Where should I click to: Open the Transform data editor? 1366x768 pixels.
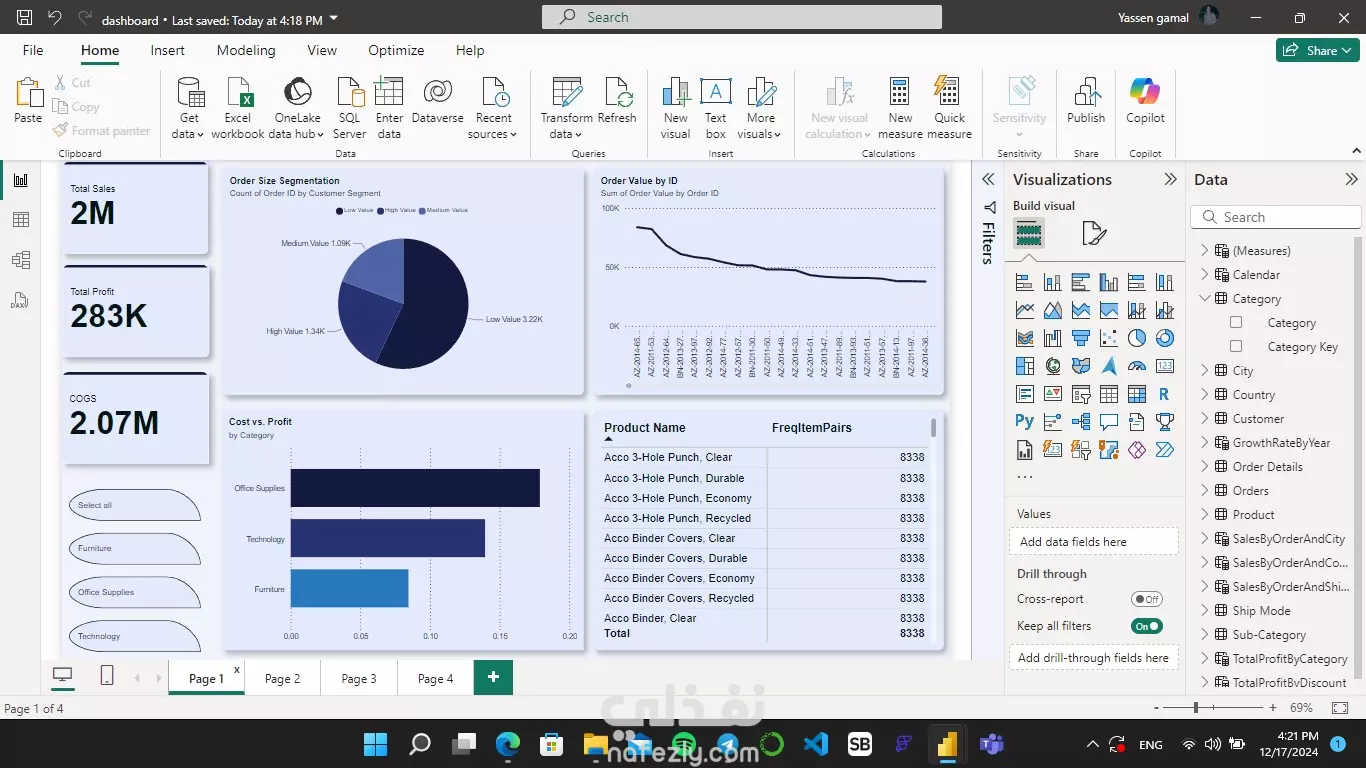[567, 108]
